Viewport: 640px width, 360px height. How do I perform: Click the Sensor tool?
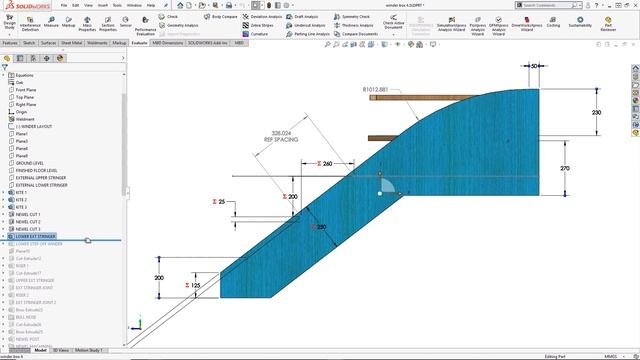[126, 22]
